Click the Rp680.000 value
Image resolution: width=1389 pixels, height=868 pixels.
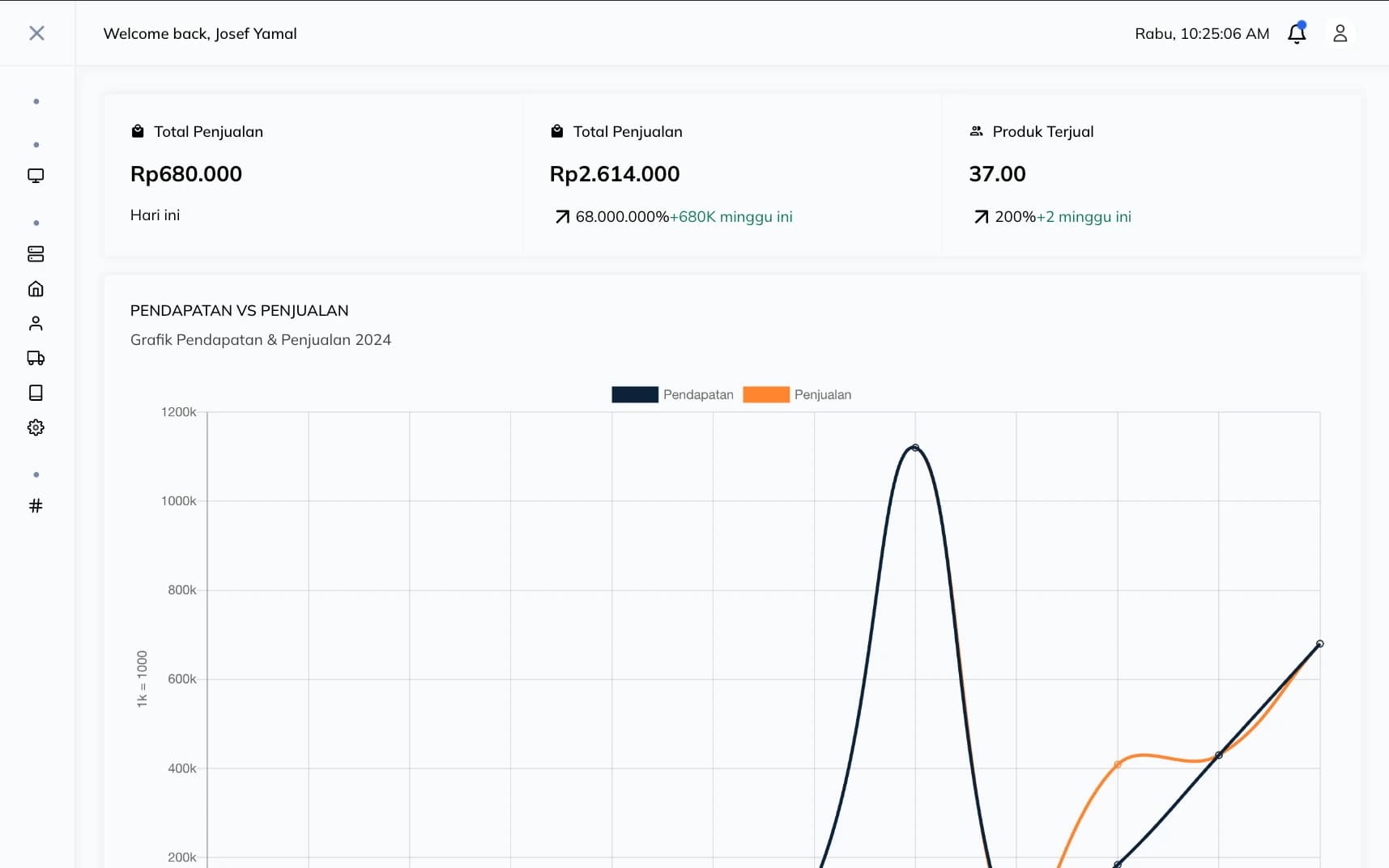click(x=186, y=174)
